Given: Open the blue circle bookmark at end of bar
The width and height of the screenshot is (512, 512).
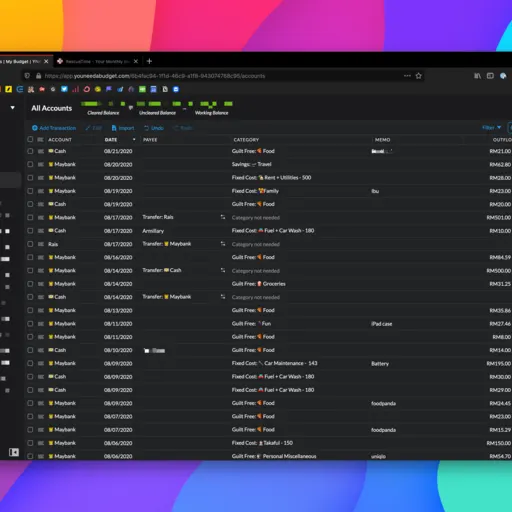Looking at the screenshot, I should tap(176, 89).
